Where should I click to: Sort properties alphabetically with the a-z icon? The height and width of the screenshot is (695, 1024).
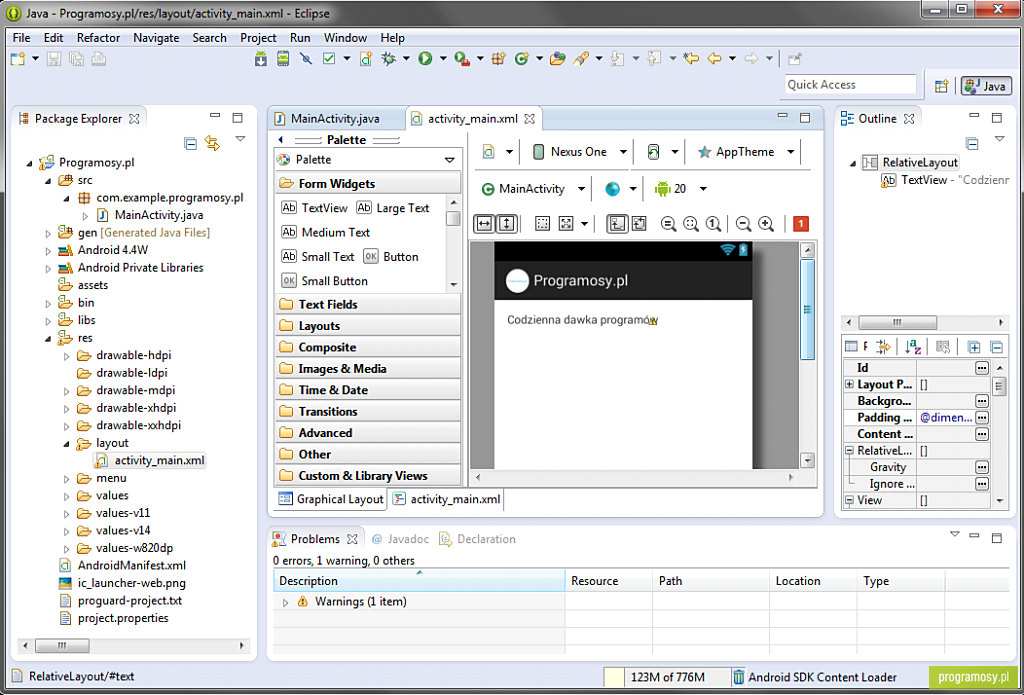pos(913,347)
